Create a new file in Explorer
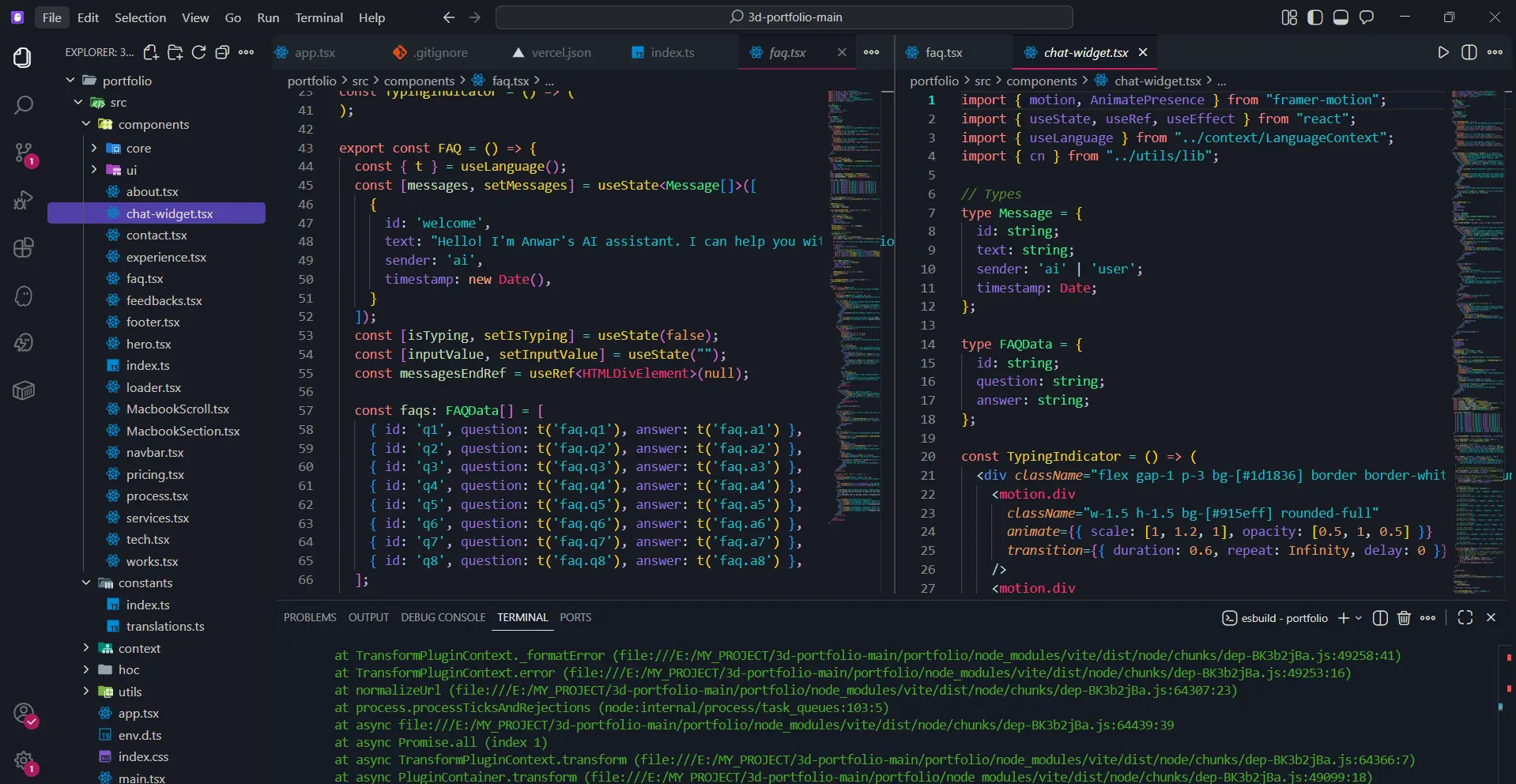Screen dimensions: 1516x784 pyautogui.click(x=151, y=52)
